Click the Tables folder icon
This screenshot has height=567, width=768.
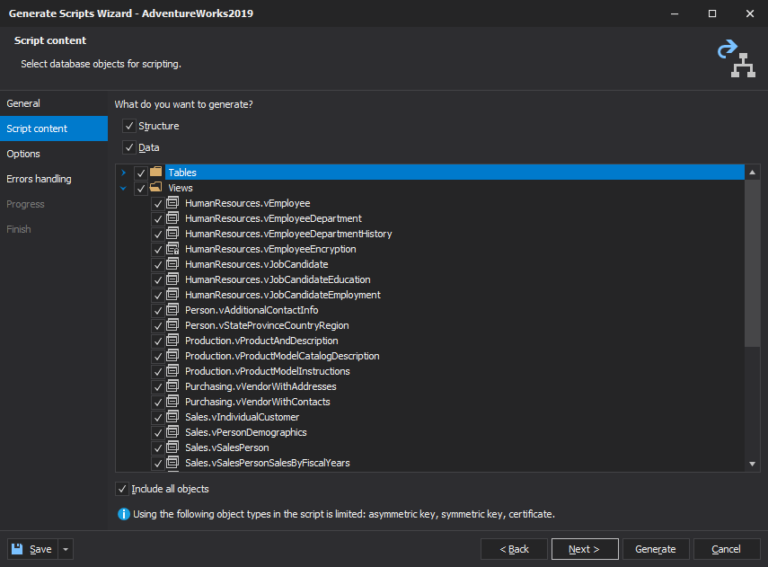click(x=156, y=173)
